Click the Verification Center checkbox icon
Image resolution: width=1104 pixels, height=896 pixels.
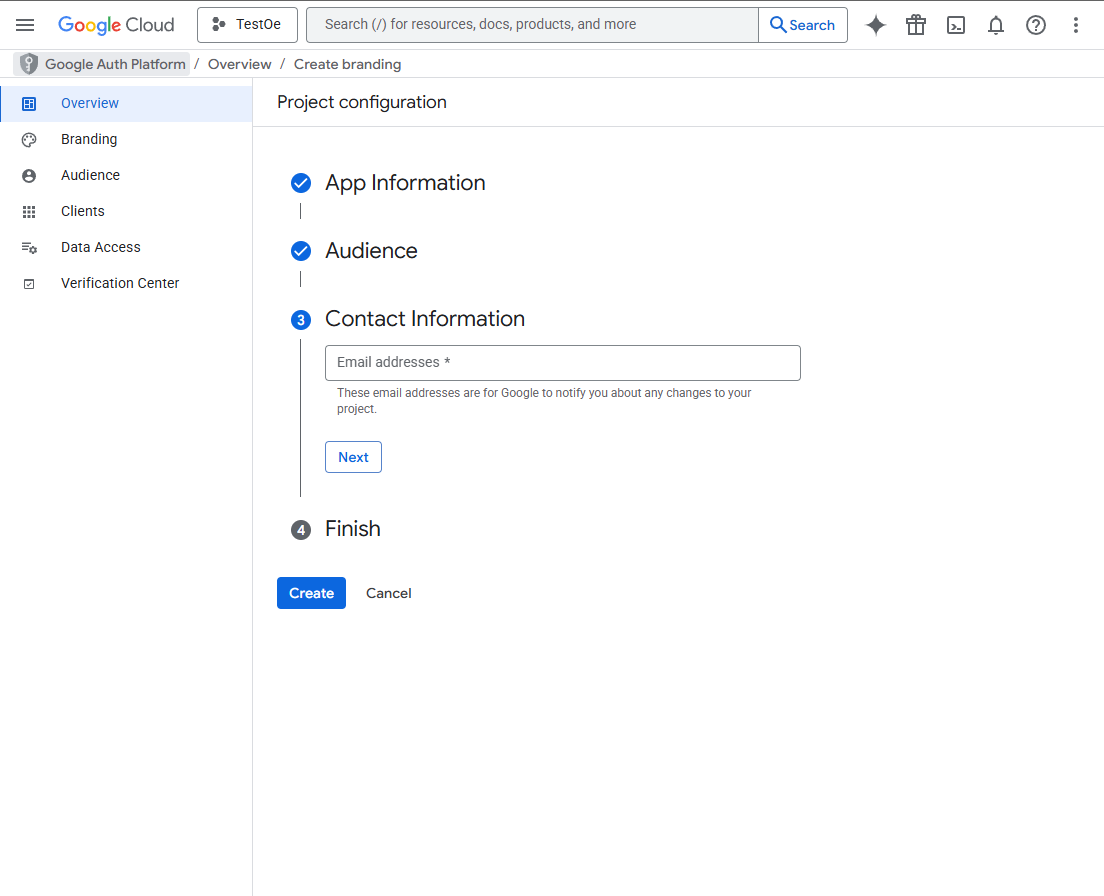tap(29, 284)
